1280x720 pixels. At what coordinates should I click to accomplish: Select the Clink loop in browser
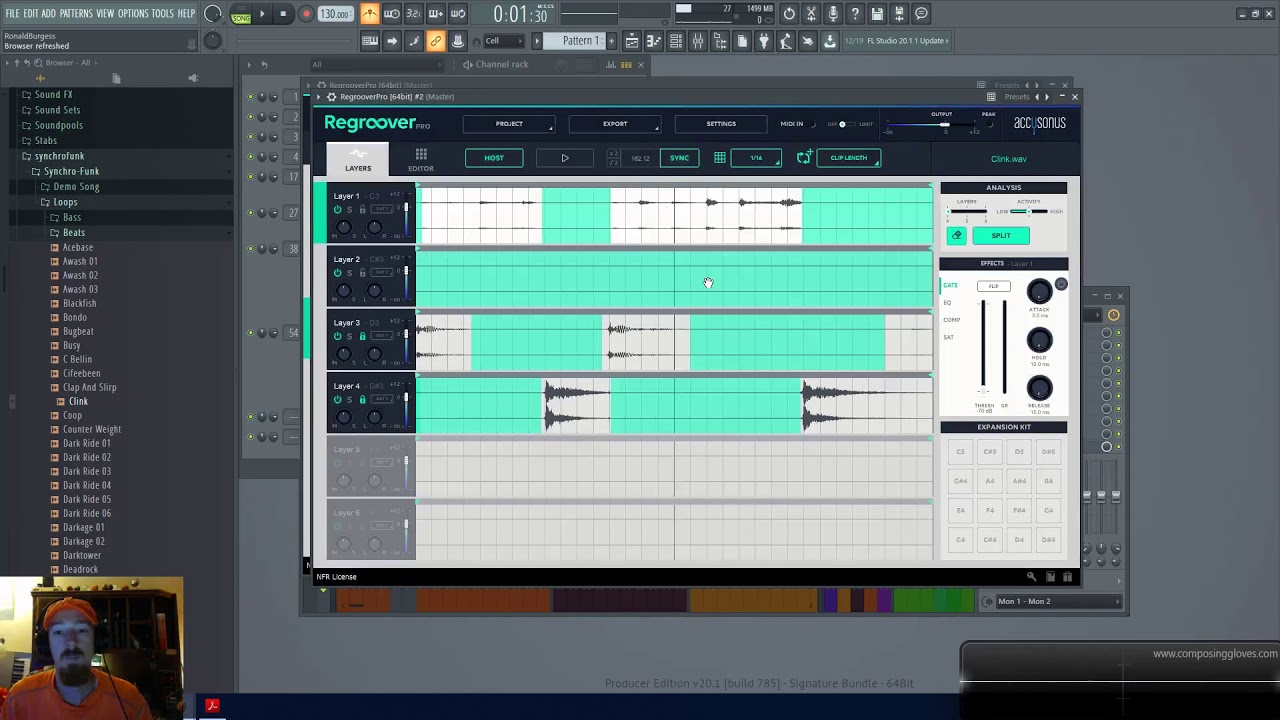click(78, 401)
